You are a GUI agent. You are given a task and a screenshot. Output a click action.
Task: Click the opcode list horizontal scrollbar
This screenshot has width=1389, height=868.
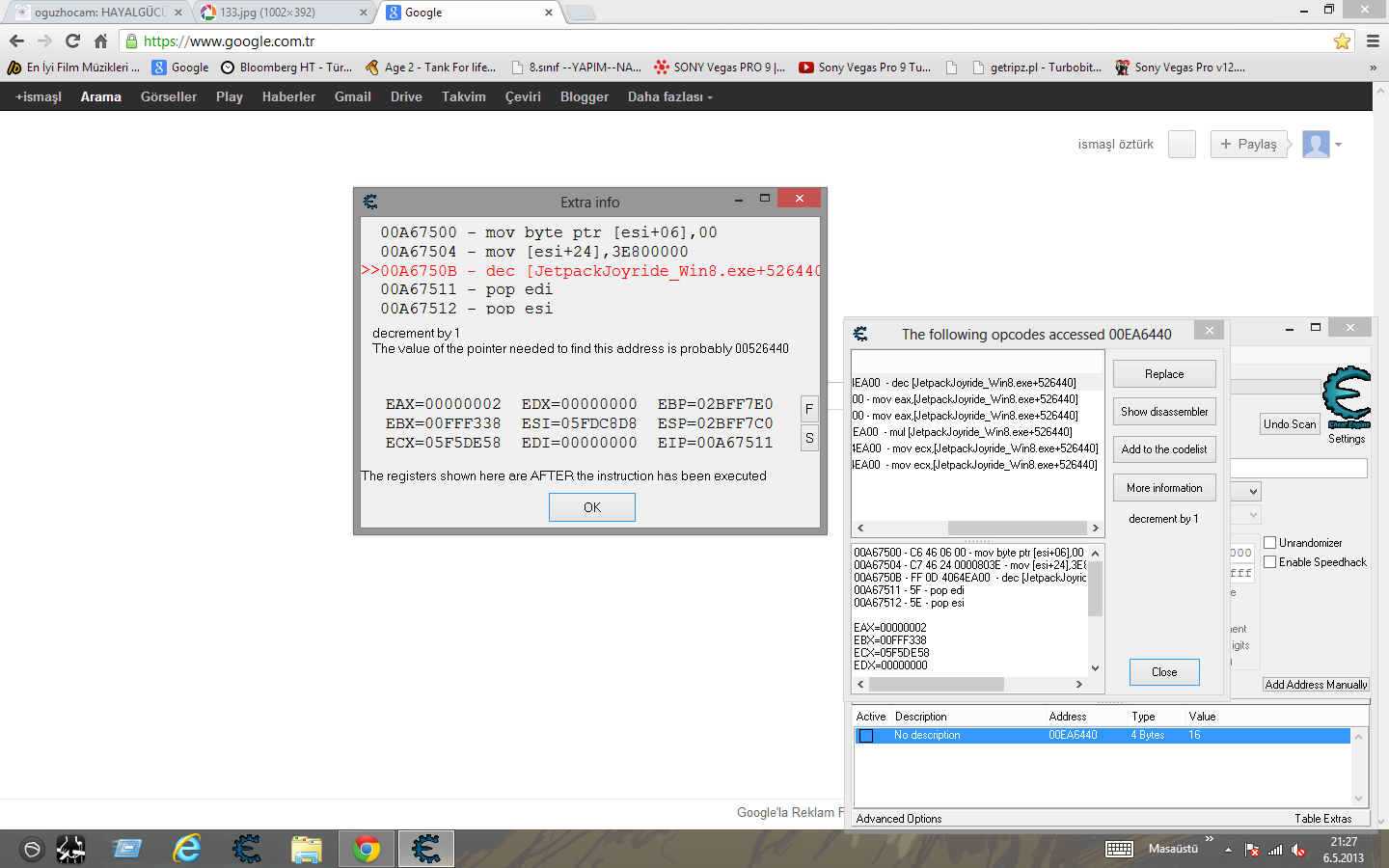[x=976, y=529]
